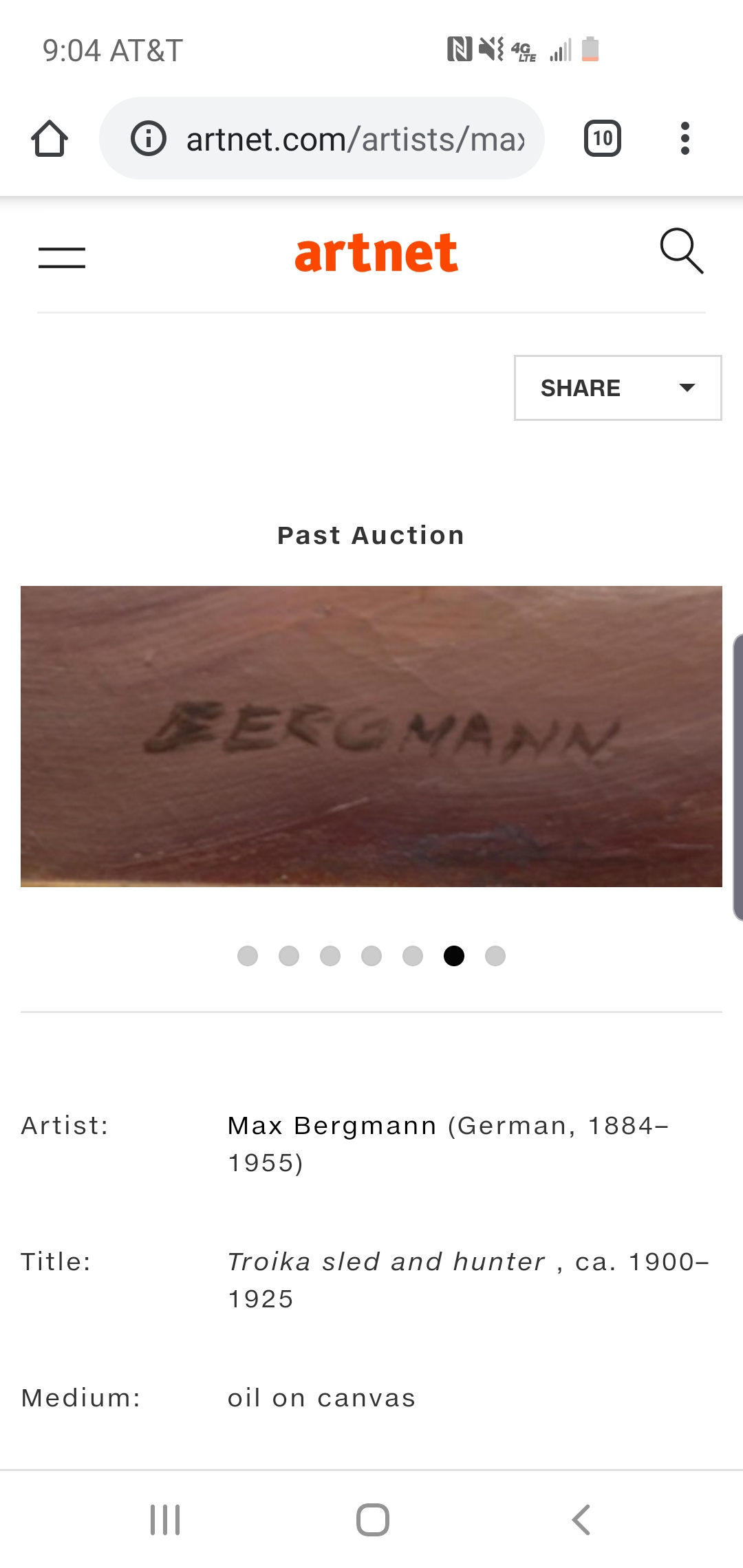Tap the Android back navigation button
This screenshot has height=1568, width=743.
[581, 1520]
